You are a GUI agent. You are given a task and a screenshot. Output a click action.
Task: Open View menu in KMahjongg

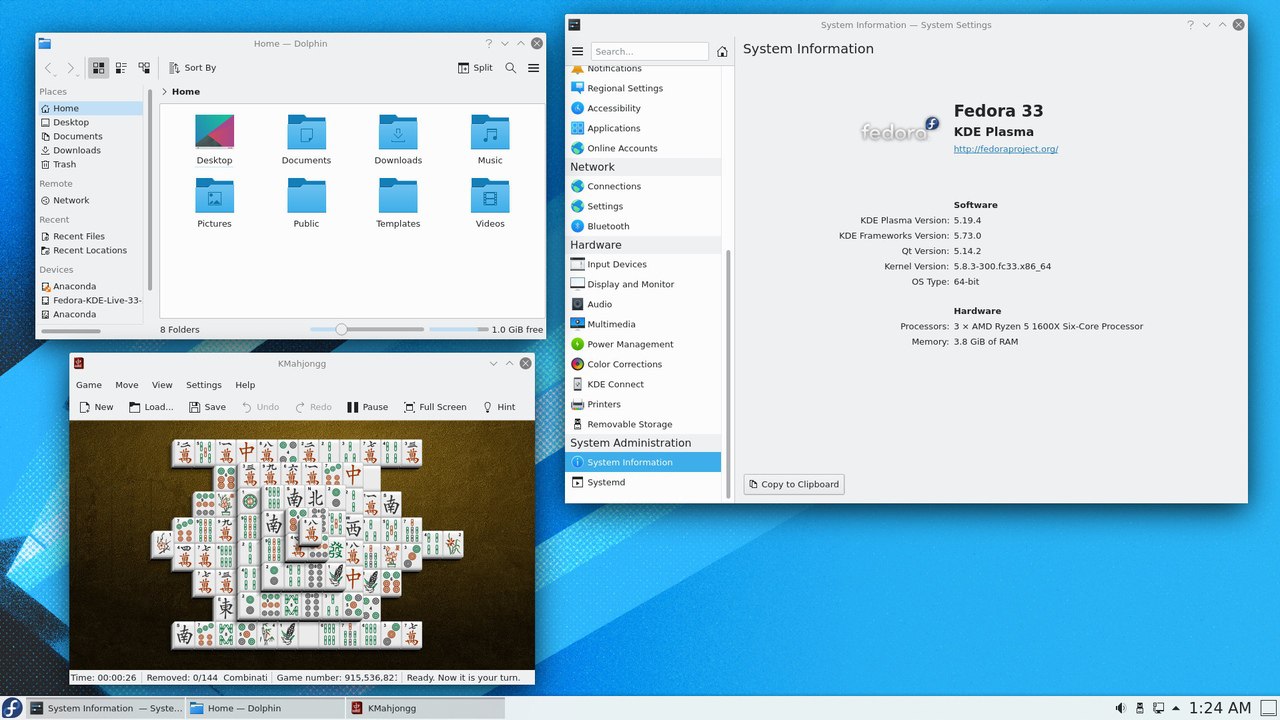pos(162,385)
